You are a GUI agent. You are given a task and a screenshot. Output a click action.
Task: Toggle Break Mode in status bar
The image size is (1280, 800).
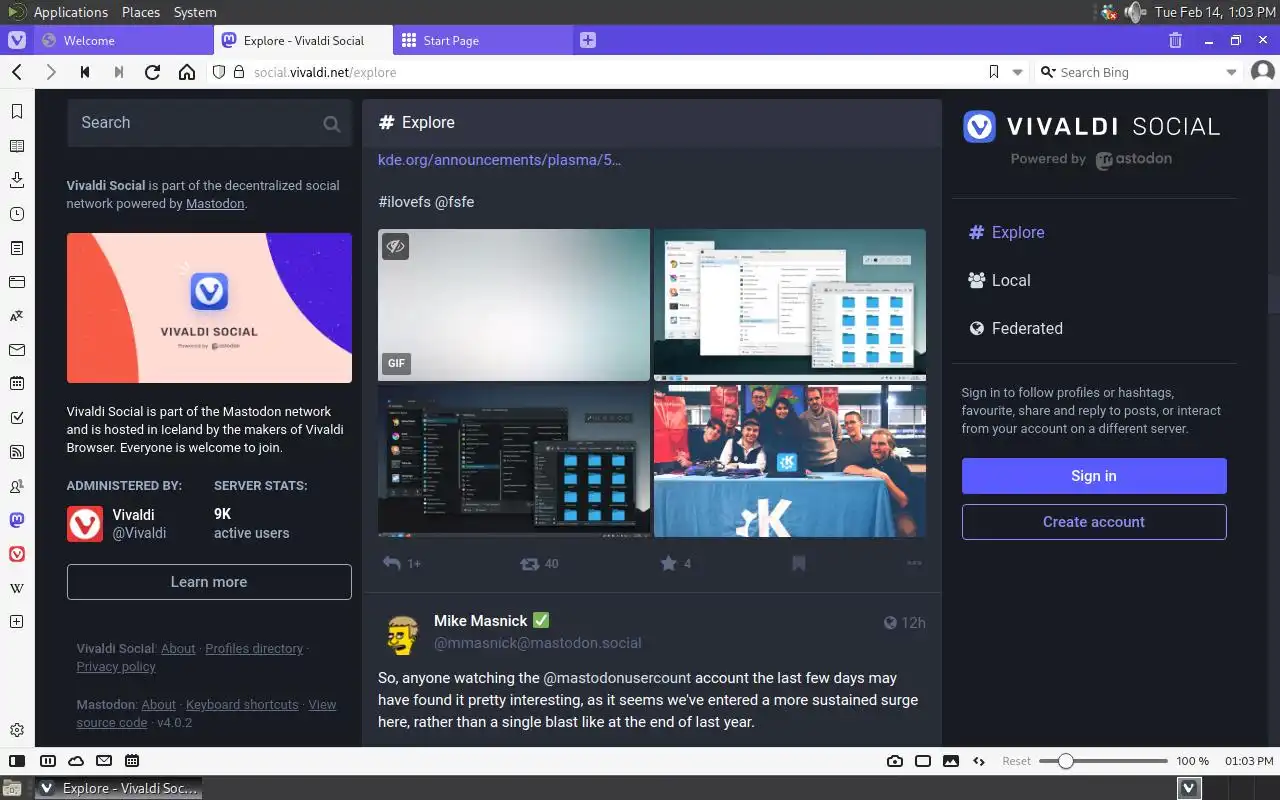pyautogui.click(x=48, y=761)
